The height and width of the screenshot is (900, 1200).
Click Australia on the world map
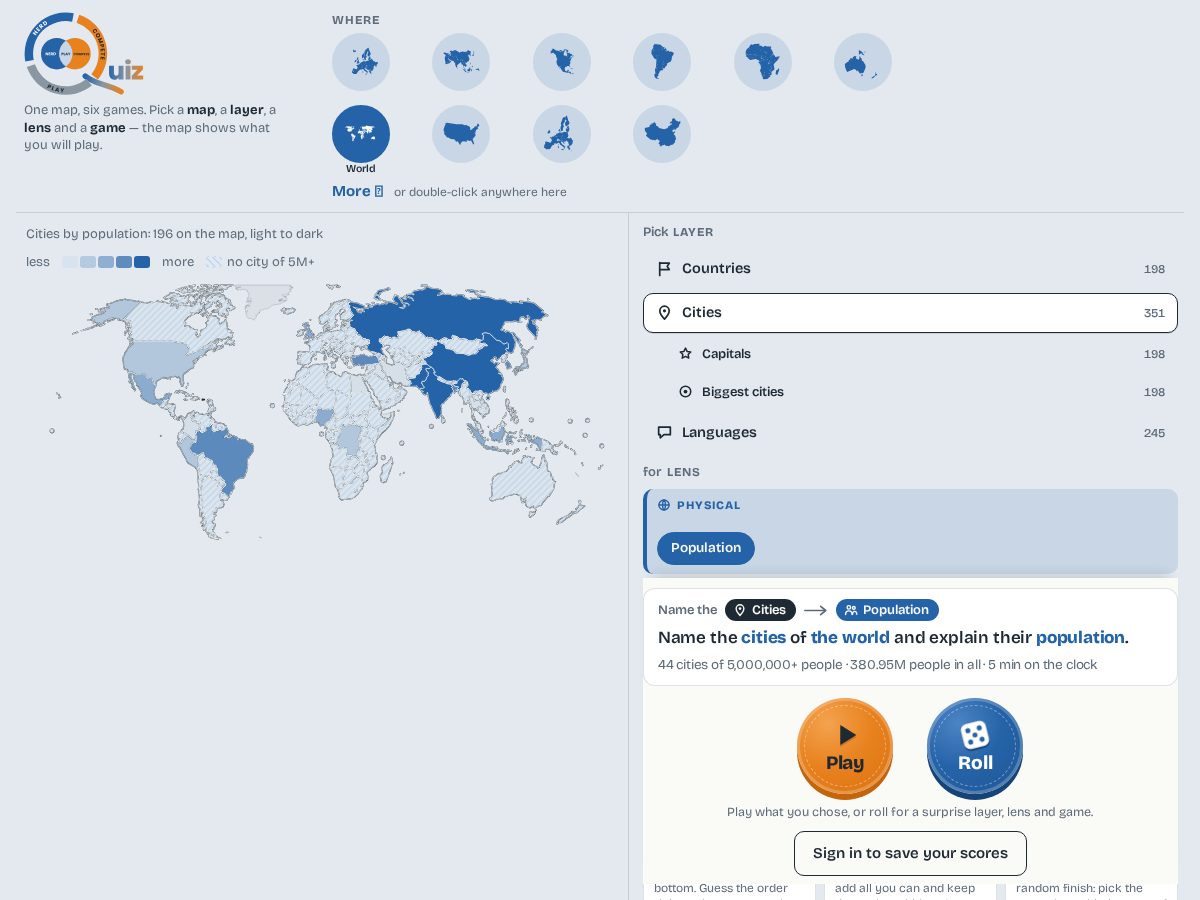tap(523, 482)
